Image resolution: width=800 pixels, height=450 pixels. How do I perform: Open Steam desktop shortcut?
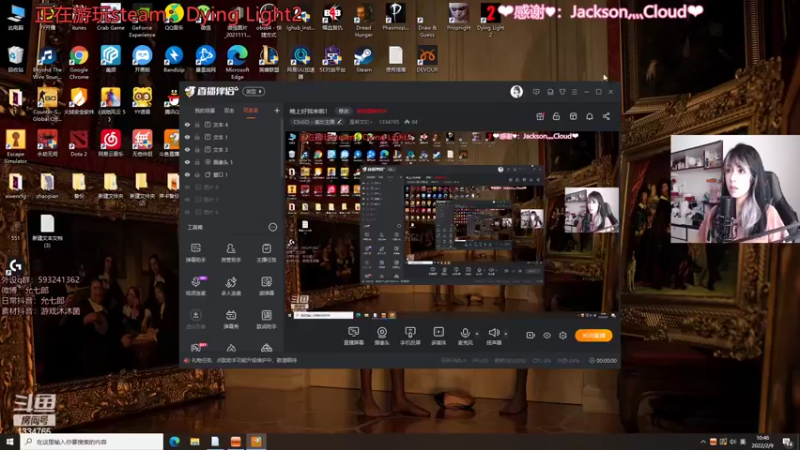pos(364,59)
